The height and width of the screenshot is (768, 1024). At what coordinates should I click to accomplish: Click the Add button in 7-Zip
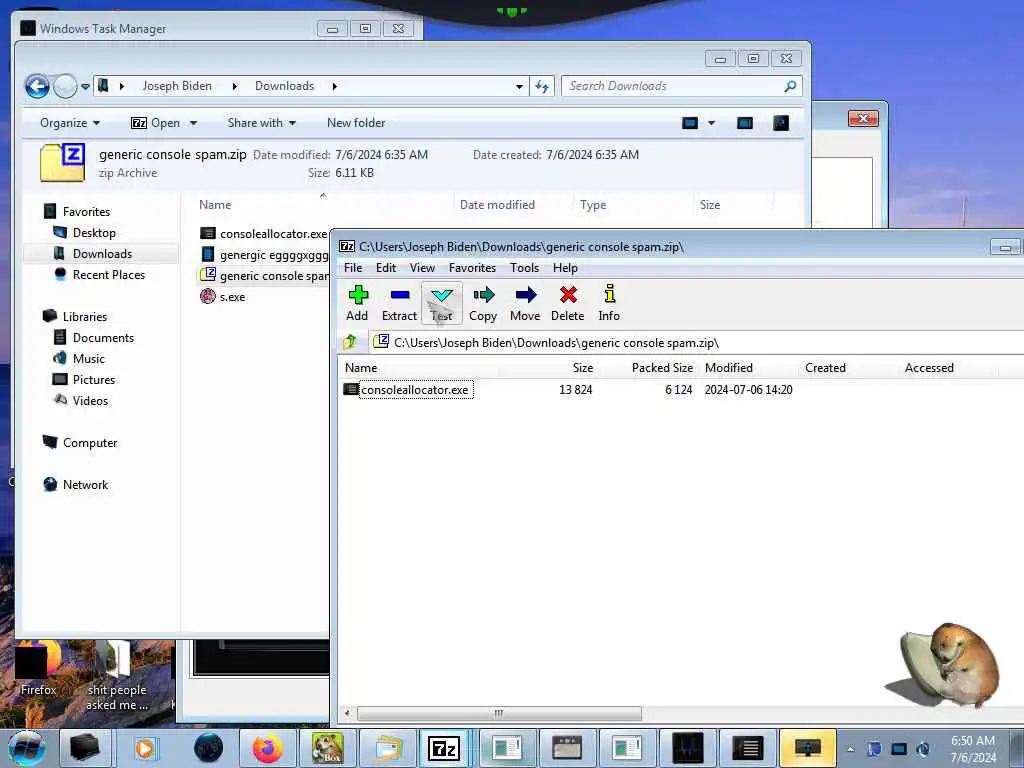click(x=357, y=303)
